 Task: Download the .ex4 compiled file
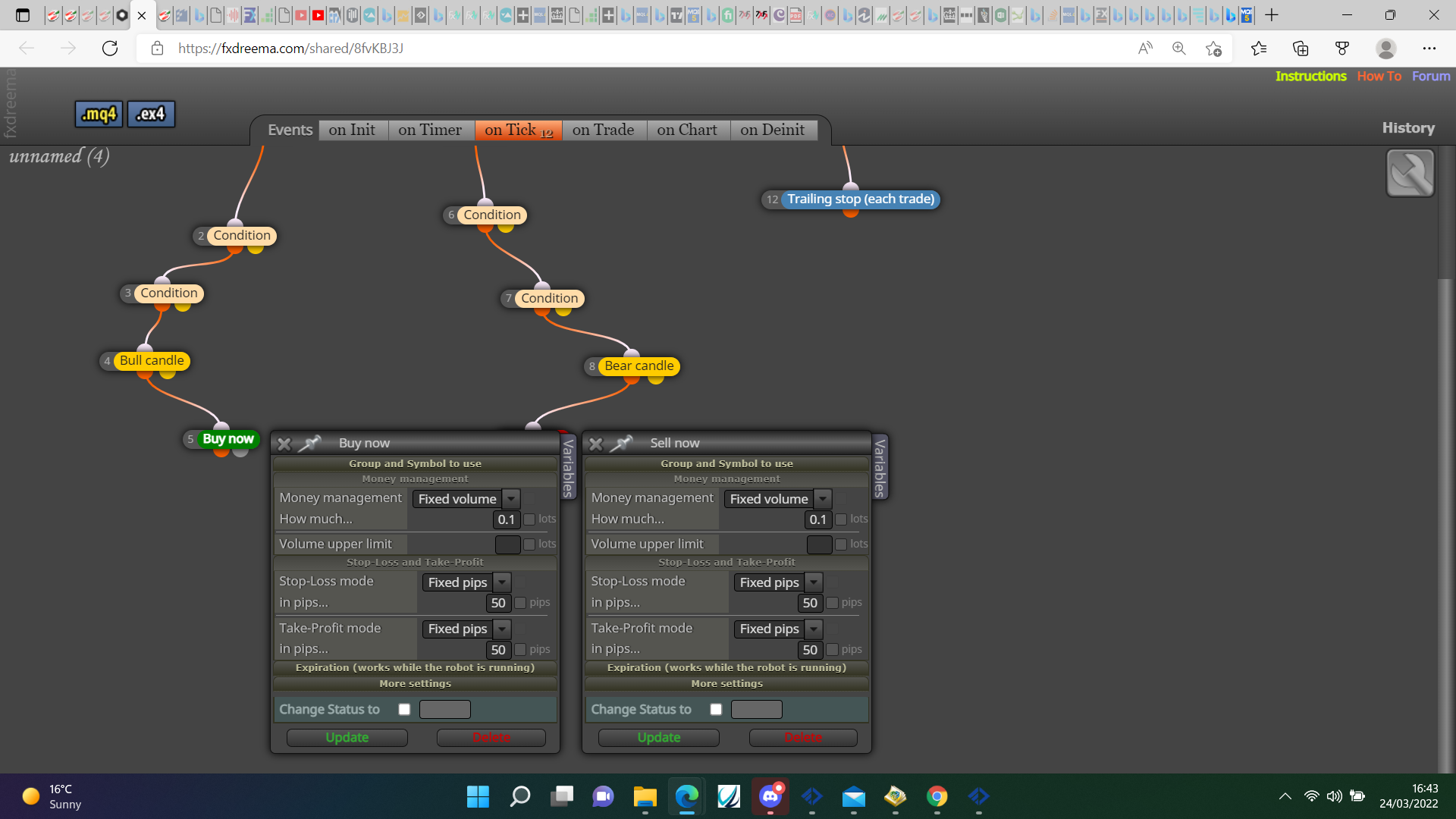coord(151,114)
